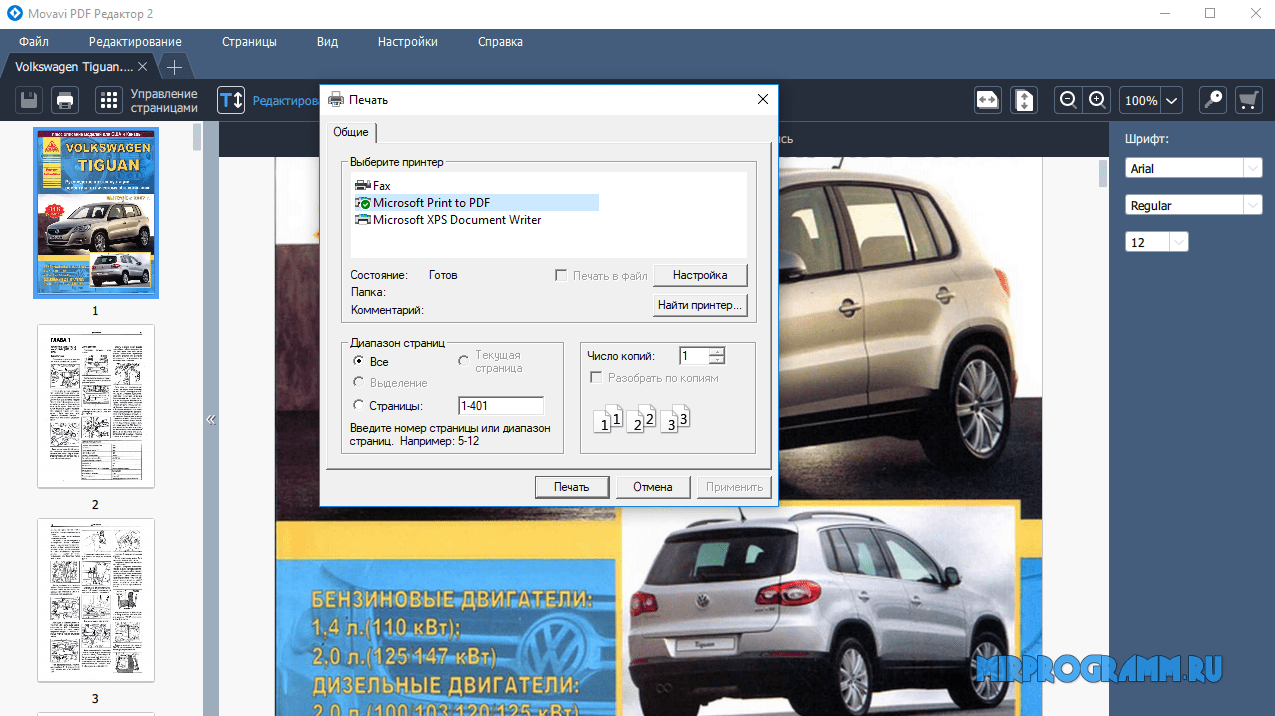This screenshot has height=716, width=1275.
Task: Select the "Текущая страница" radio button
Action: tap(463, 361)
